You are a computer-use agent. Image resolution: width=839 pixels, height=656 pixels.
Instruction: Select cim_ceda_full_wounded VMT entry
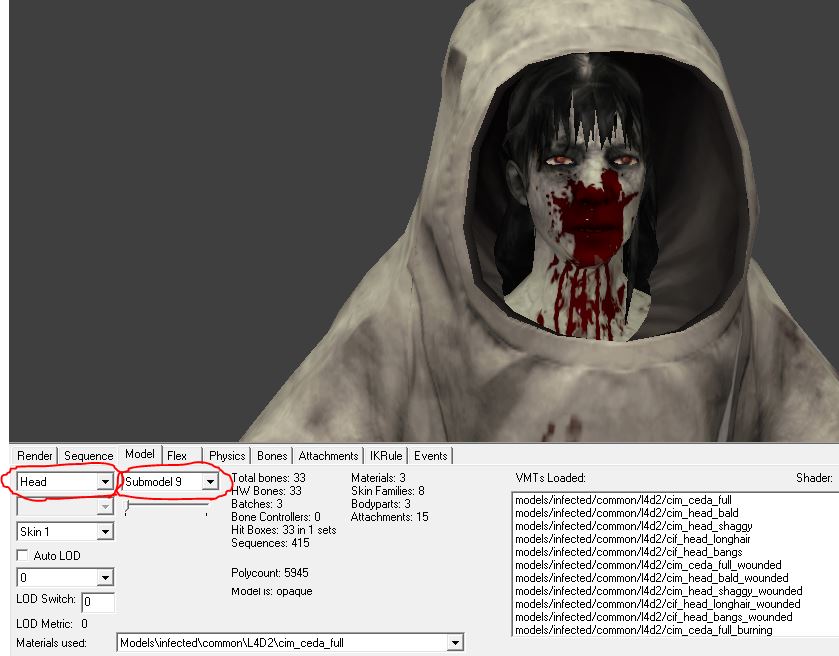tap(648, 565)
